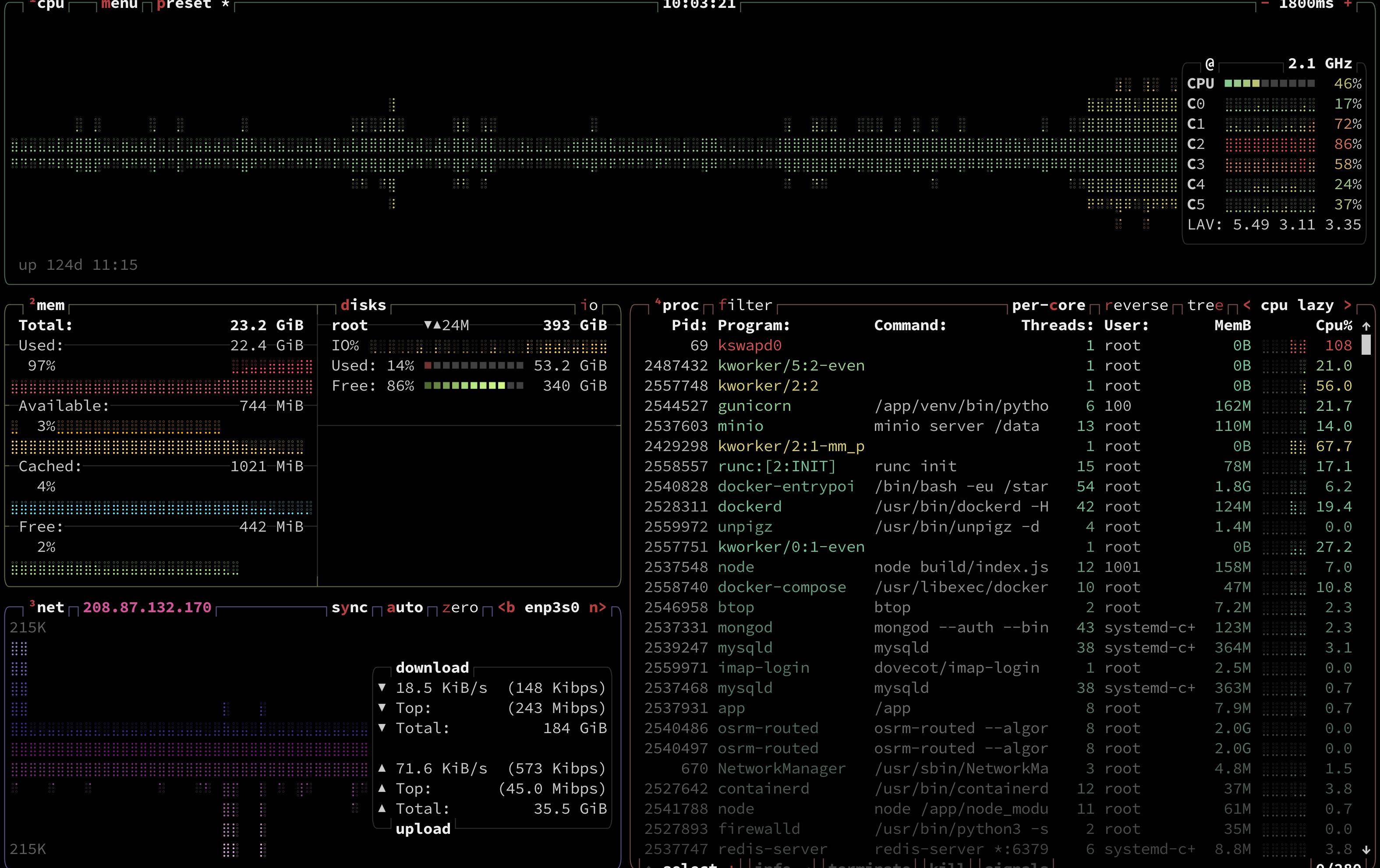
Task: Click the left arrow before cpu lazy
Action: pyautogui.click(x=1247, y=305)
